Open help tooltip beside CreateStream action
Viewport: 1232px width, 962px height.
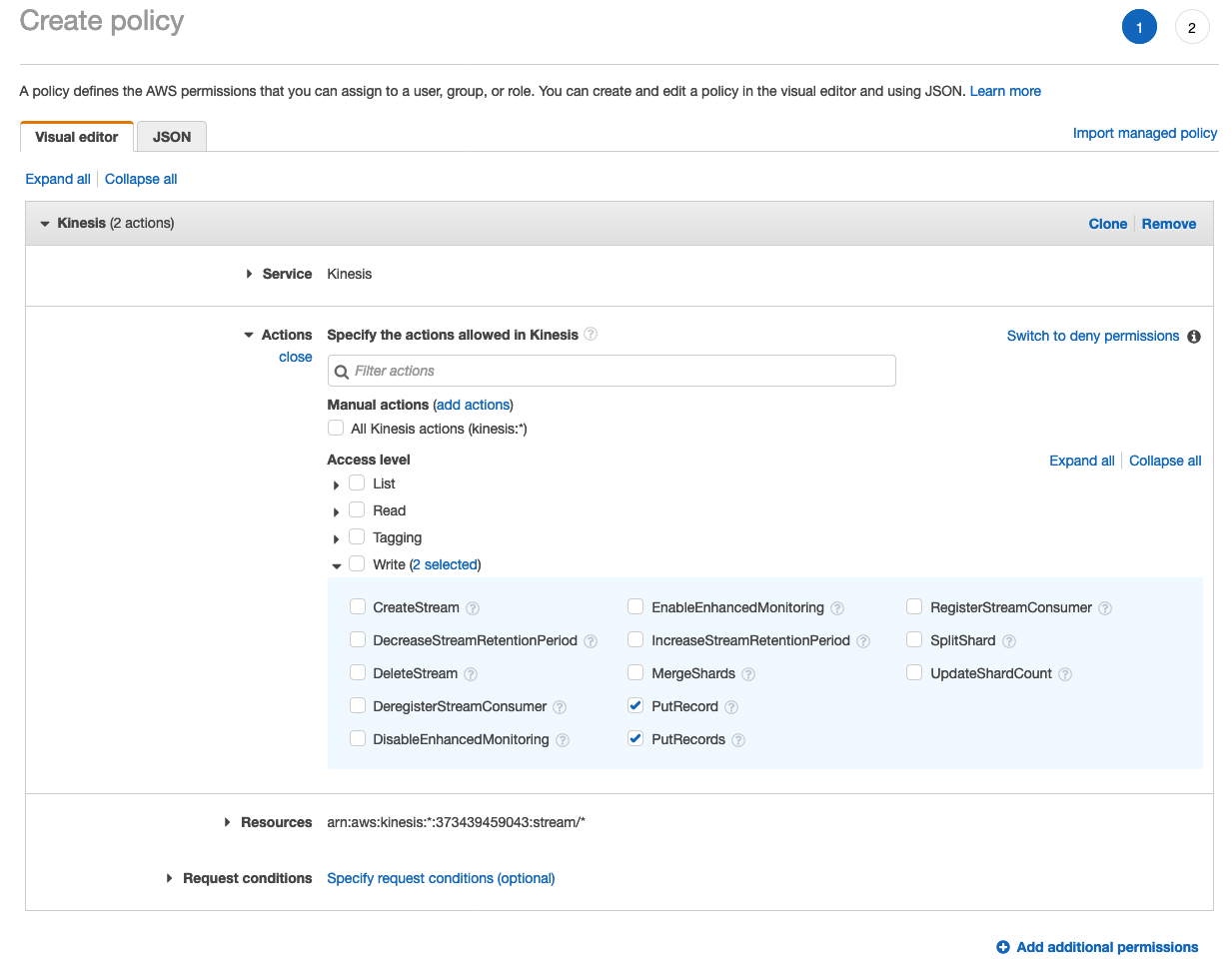[474, 607]
